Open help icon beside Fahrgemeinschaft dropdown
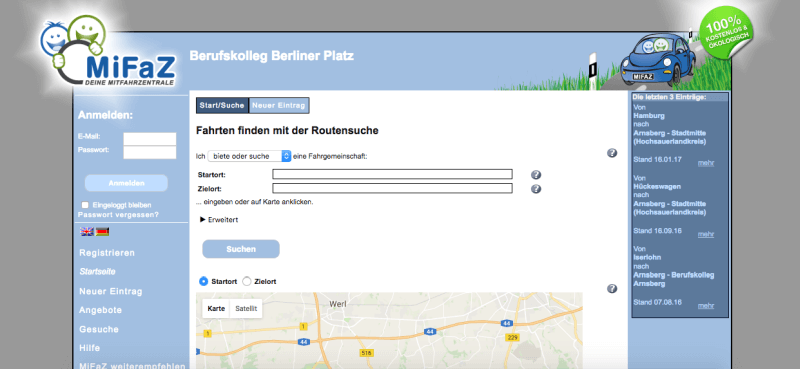Screen dimensions: 800x369 click(x=612, y=153)
